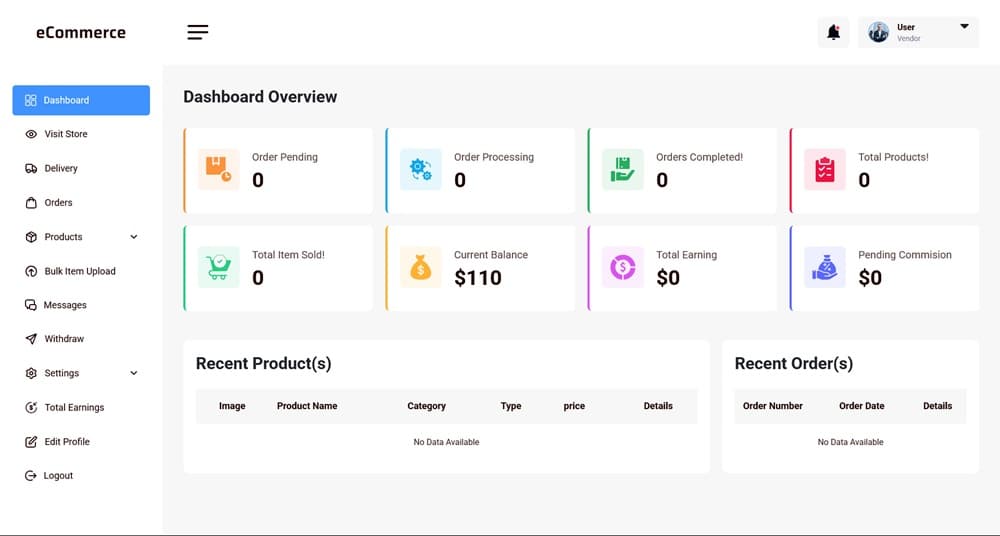The height and width of the screenshot is (536, 1000).
Task: Toggle the hamburger sidebar menu
Action: coord(198,32)
